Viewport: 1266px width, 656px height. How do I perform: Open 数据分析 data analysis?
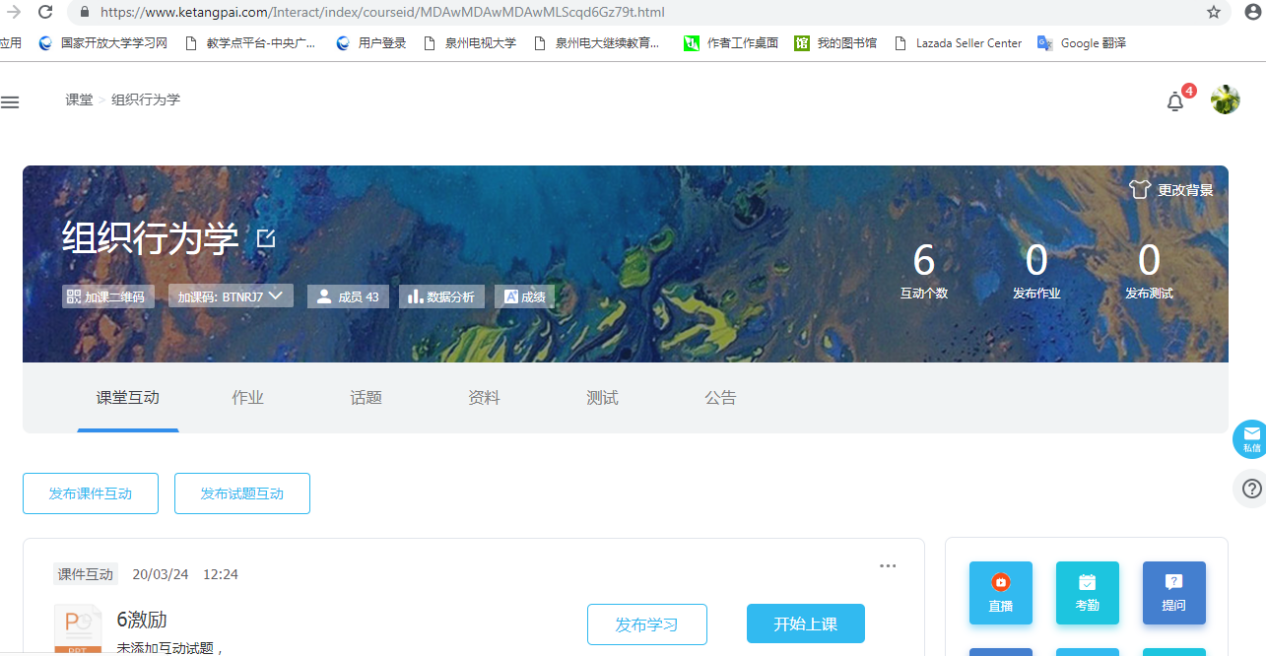click(x=441, y=297)
